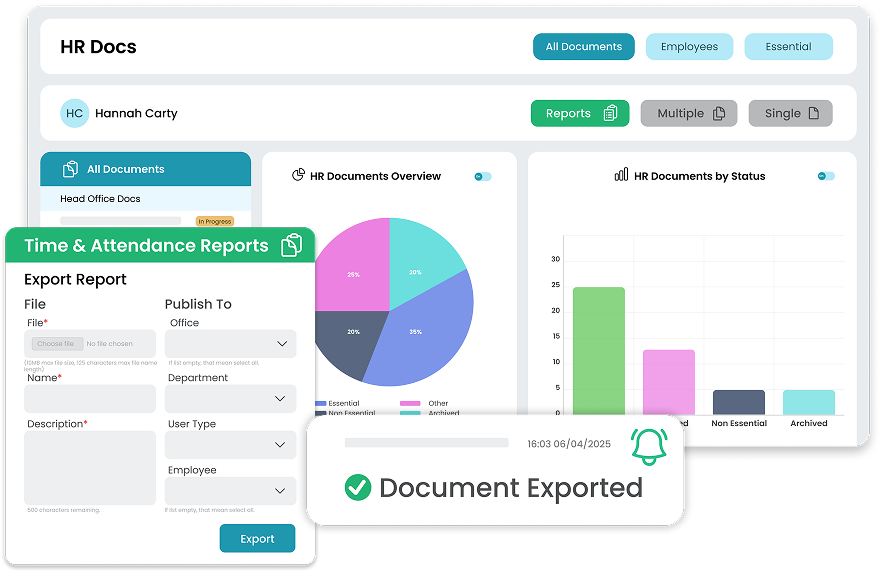Open the Department dropdown
Viewport: 881px width, 575px height.
230,399
